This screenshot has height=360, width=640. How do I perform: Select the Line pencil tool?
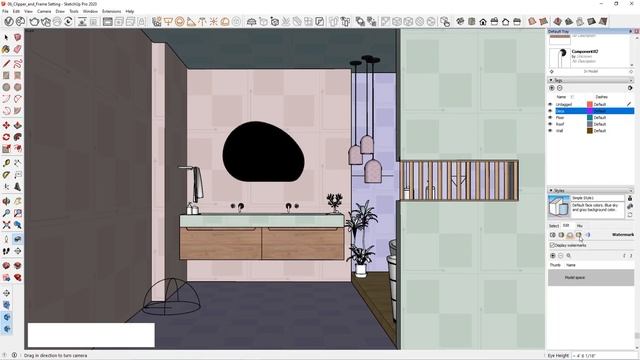(6, 64)
